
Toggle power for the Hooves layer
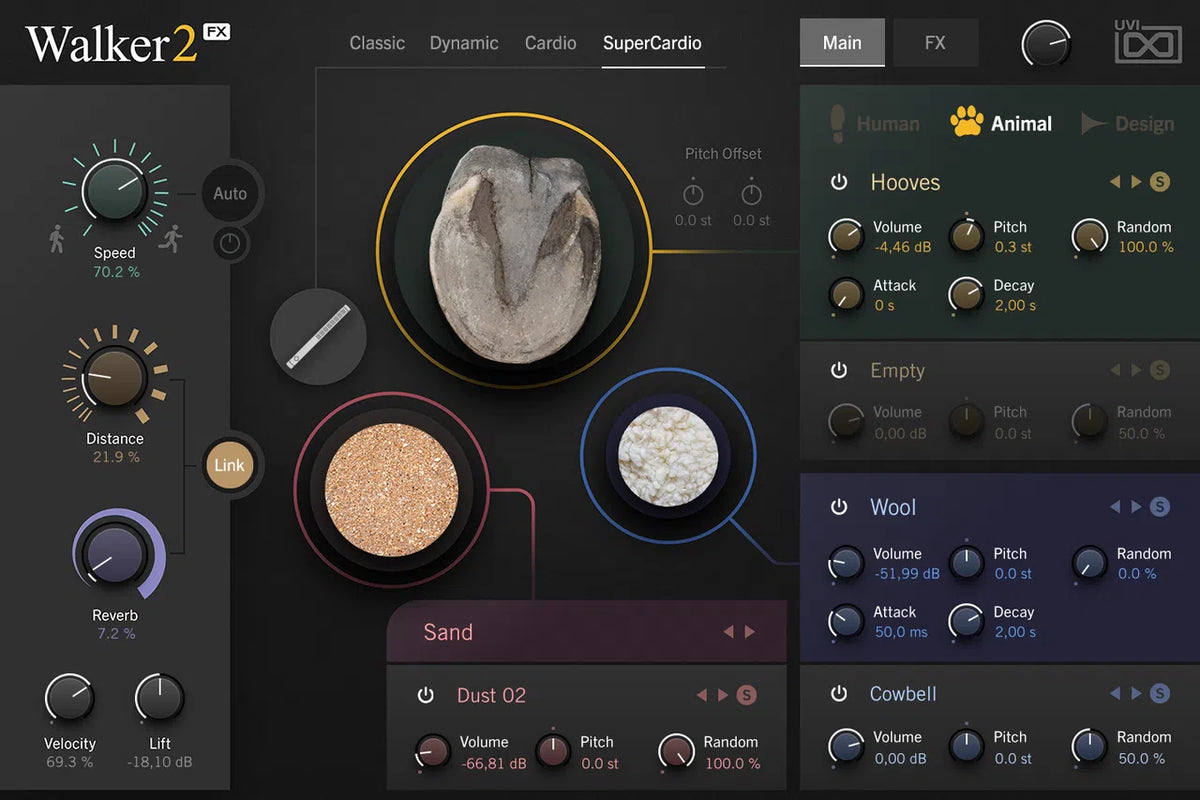pos(839,182)
